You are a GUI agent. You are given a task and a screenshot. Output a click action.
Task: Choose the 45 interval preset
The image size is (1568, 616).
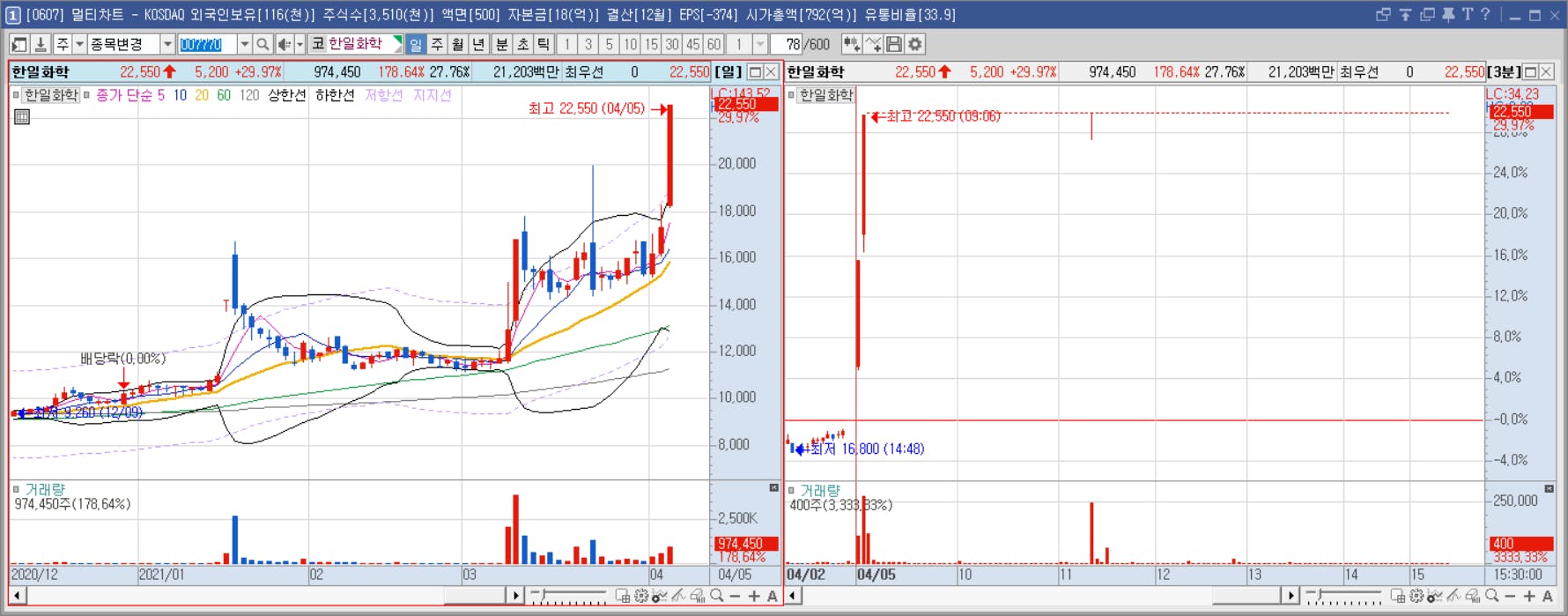(x=693, y=44)
